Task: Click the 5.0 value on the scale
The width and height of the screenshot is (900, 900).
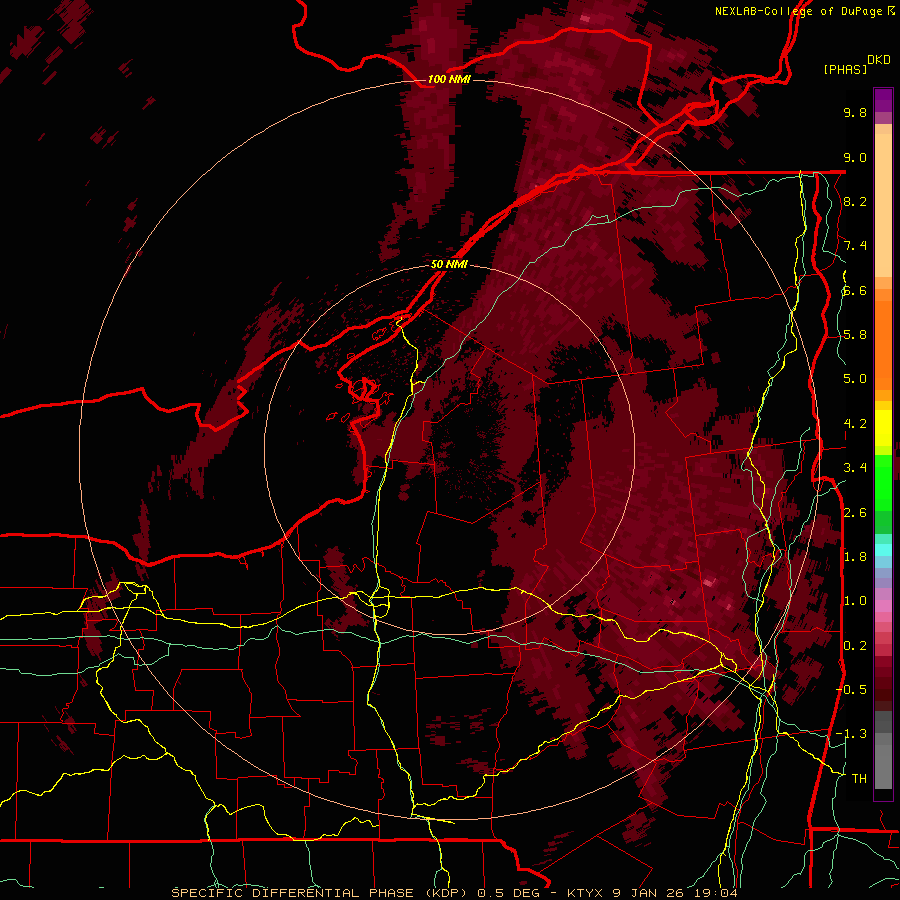Action: click(x=855, y=379)
